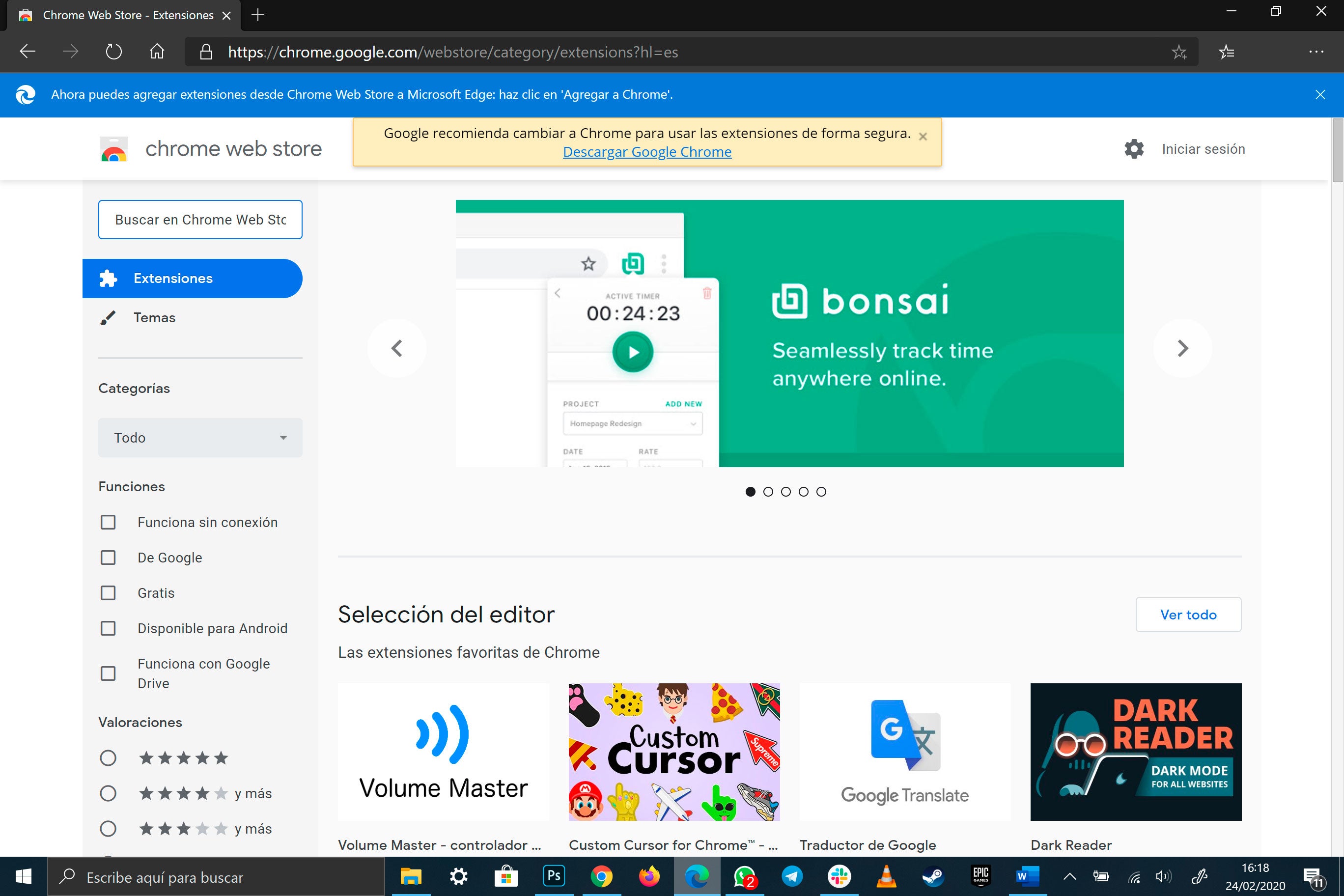Show previous carousel banner
Viewport: 1344px width, 896px height.
(x=396, y=348)
